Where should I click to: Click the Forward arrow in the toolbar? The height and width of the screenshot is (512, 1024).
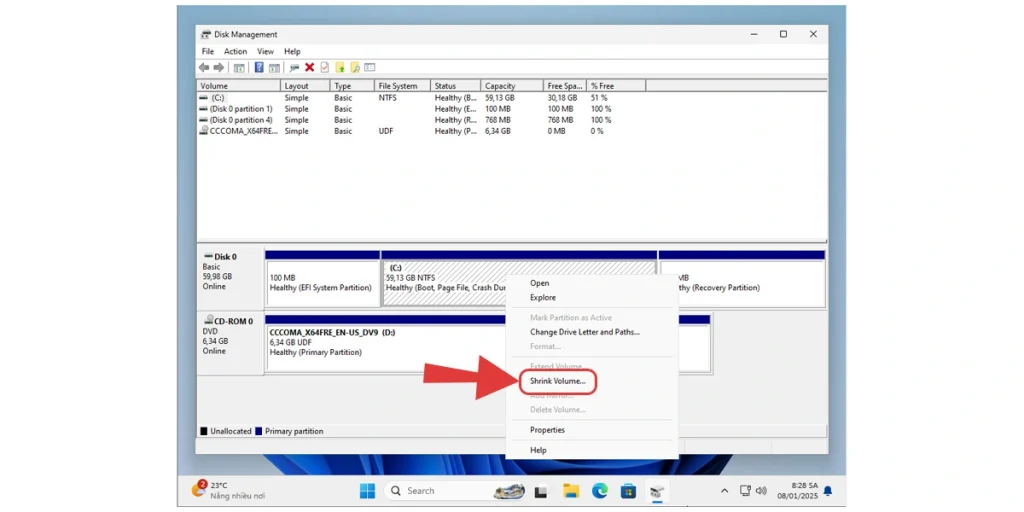click(218, 67)
